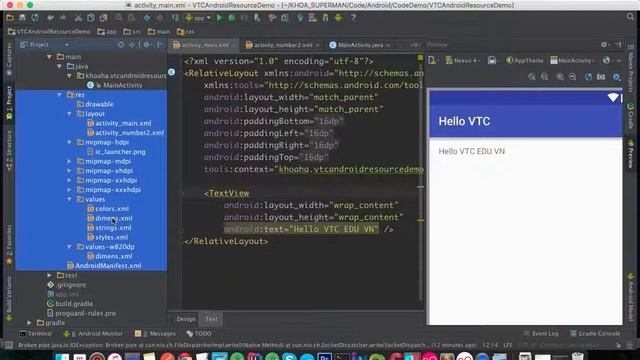
Task: Refresh the layout Preview
Action: click(588, 77)
